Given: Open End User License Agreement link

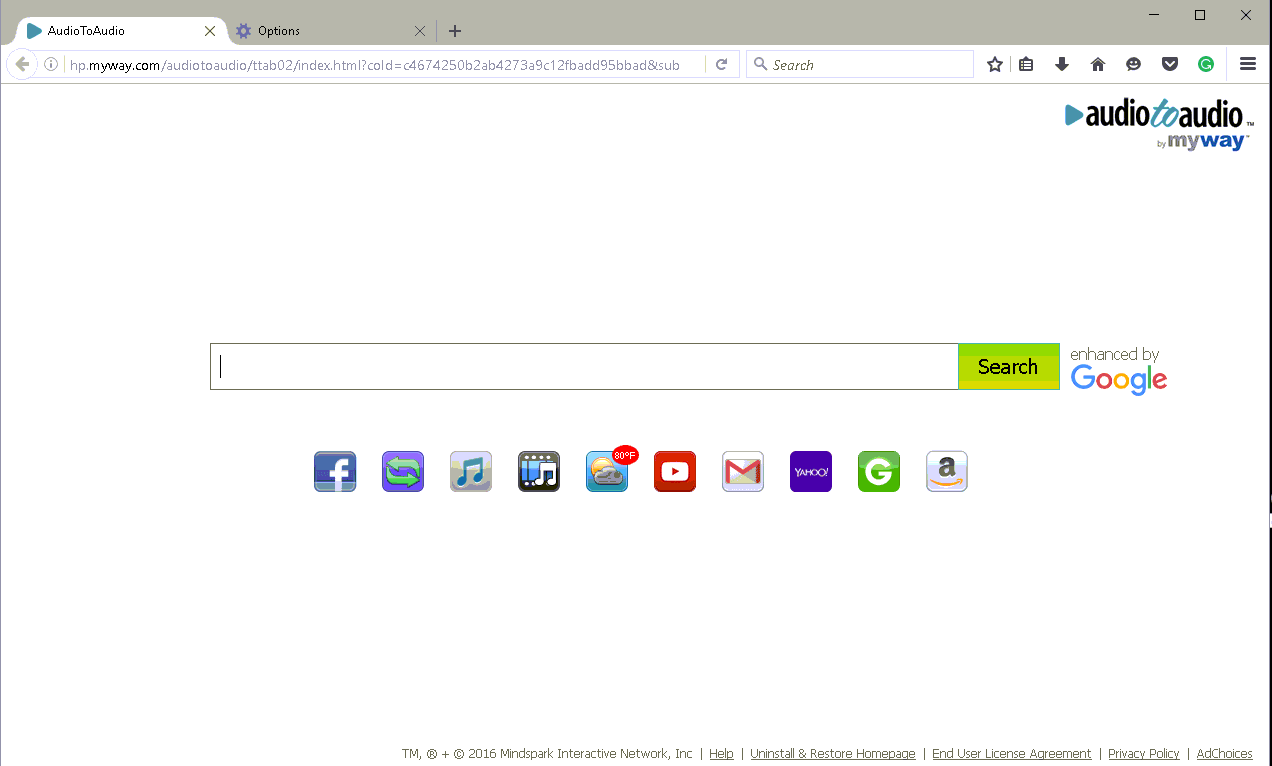Looking at the screenshot, I should click(1012, 754).
